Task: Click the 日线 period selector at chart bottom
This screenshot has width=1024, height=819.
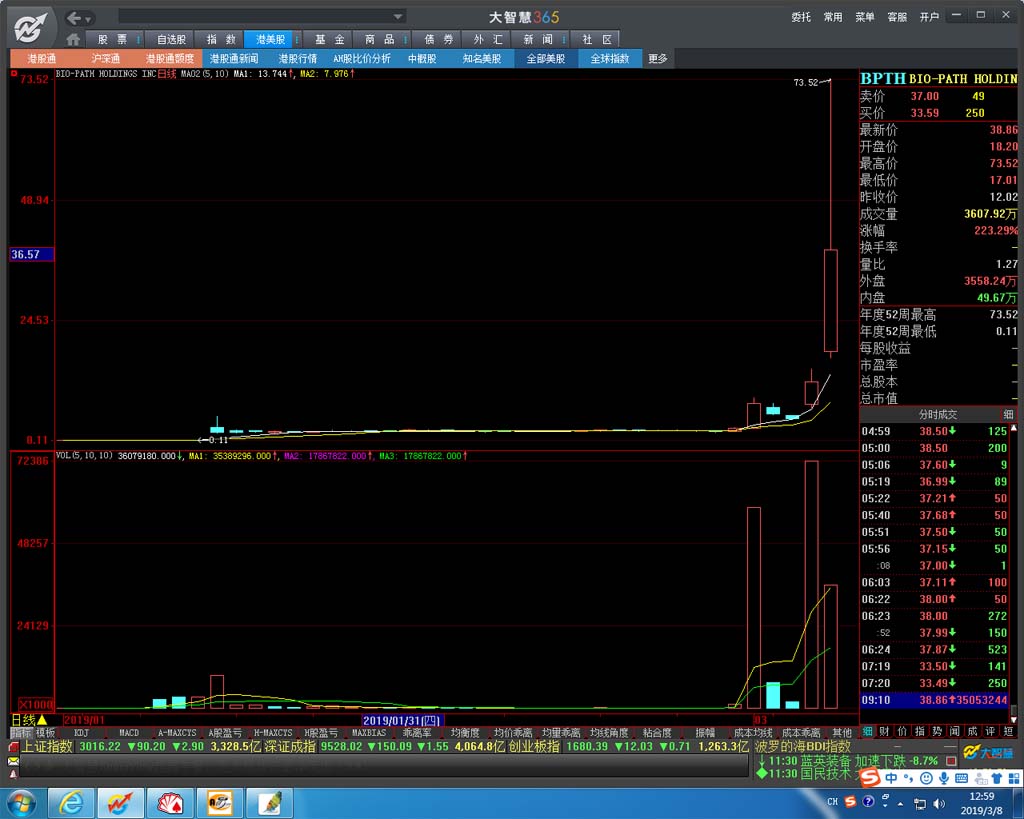Action: point(29,720)
